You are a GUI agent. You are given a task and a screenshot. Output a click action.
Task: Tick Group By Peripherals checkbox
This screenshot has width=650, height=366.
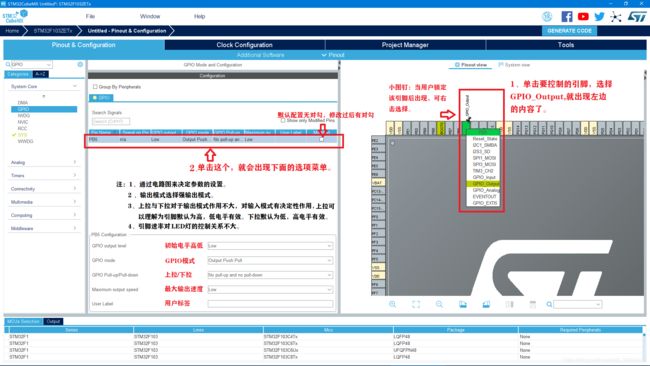(95, 87)
